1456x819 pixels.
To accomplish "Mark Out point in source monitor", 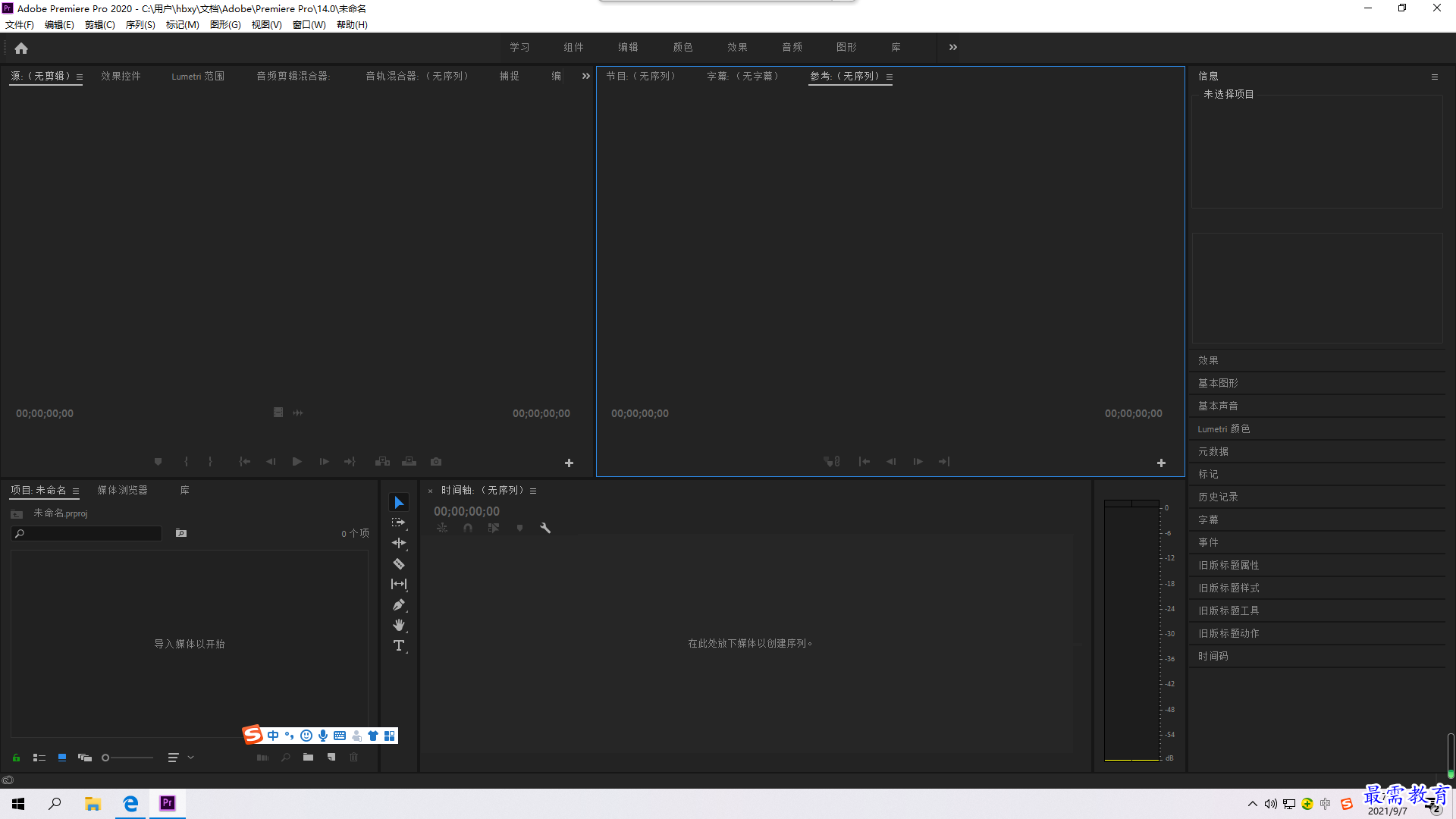I will pos(210,462).
